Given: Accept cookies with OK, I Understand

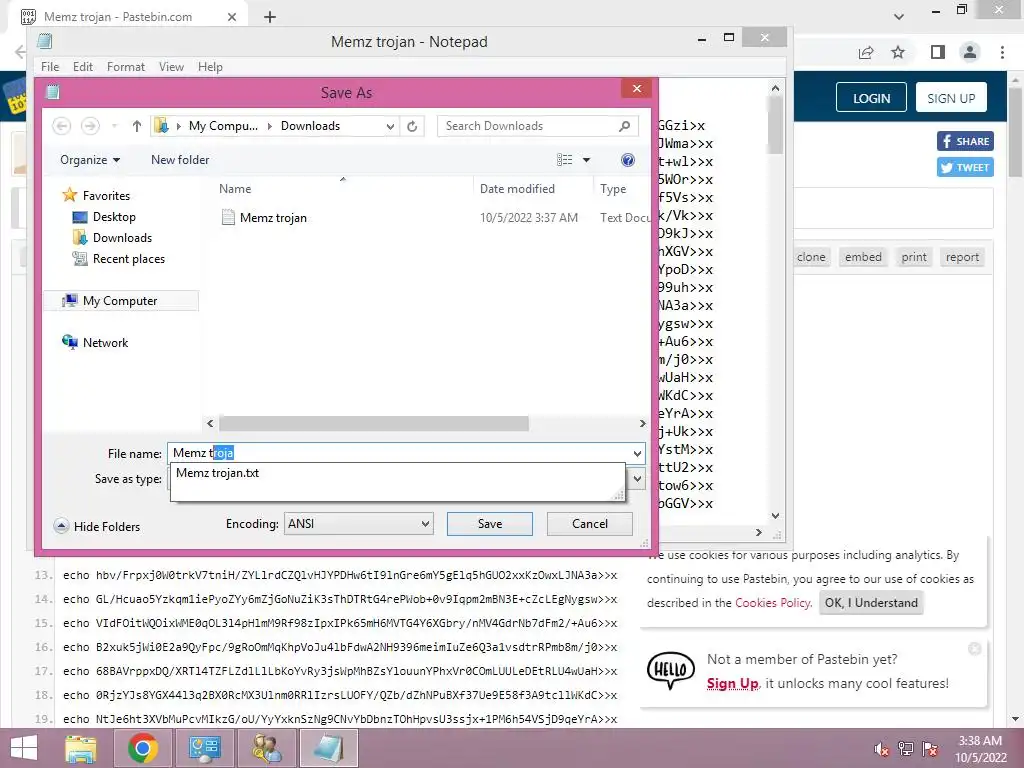Looking at the screenshot, I should (871, 603).
